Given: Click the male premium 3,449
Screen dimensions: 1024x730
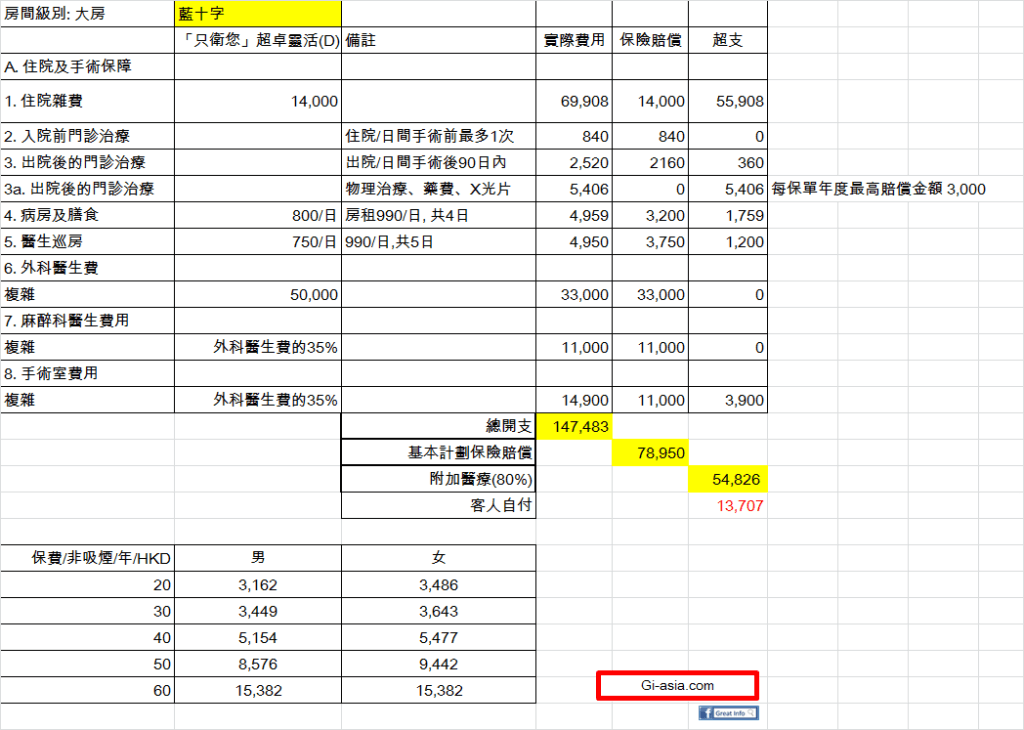Looking at the screenshot, I should [x=258, y=612].
